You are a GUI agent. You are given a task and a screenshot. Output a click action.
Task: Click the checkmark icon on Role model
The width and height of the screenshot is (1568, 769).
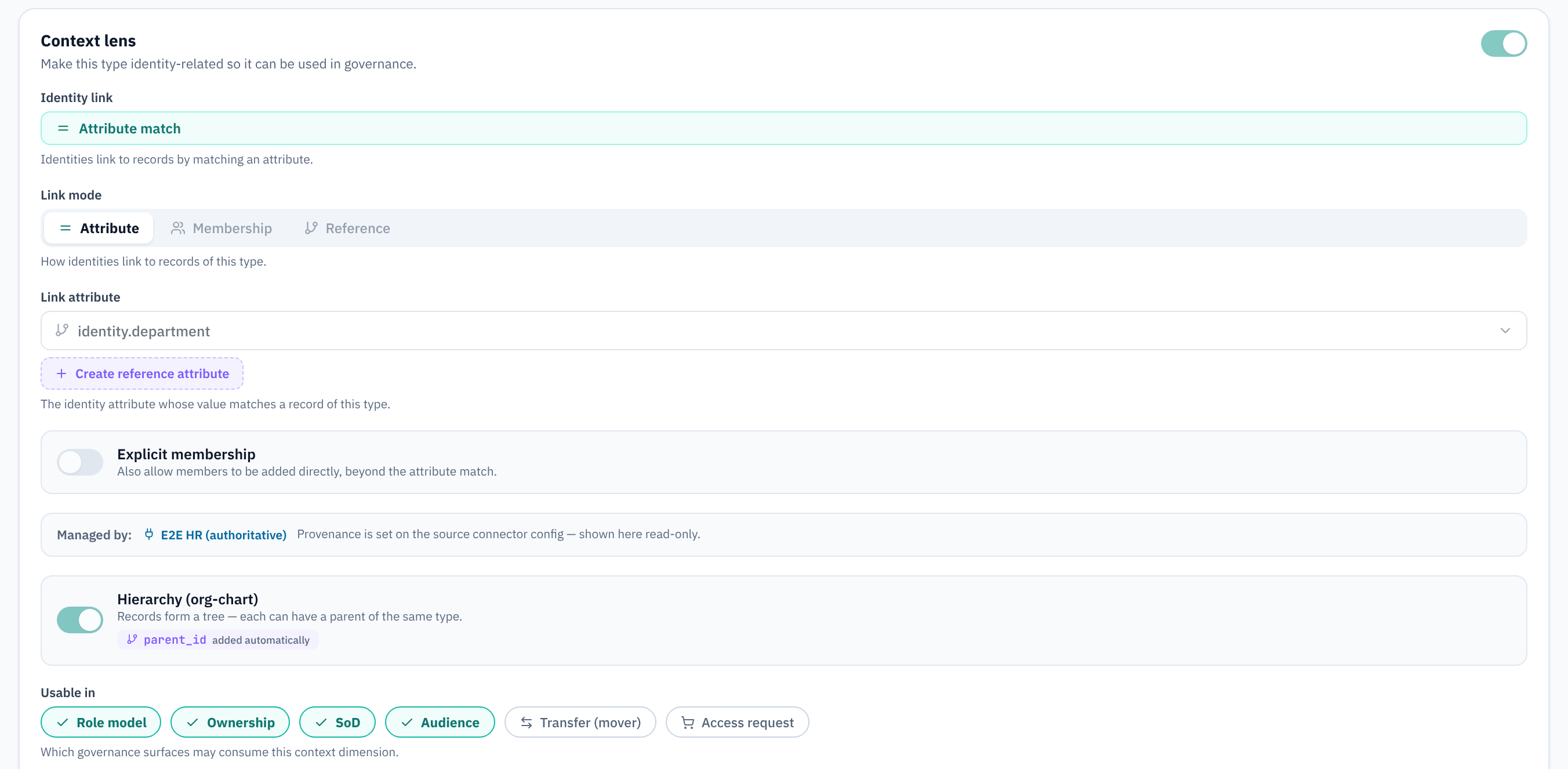click(x=62, y=722)
